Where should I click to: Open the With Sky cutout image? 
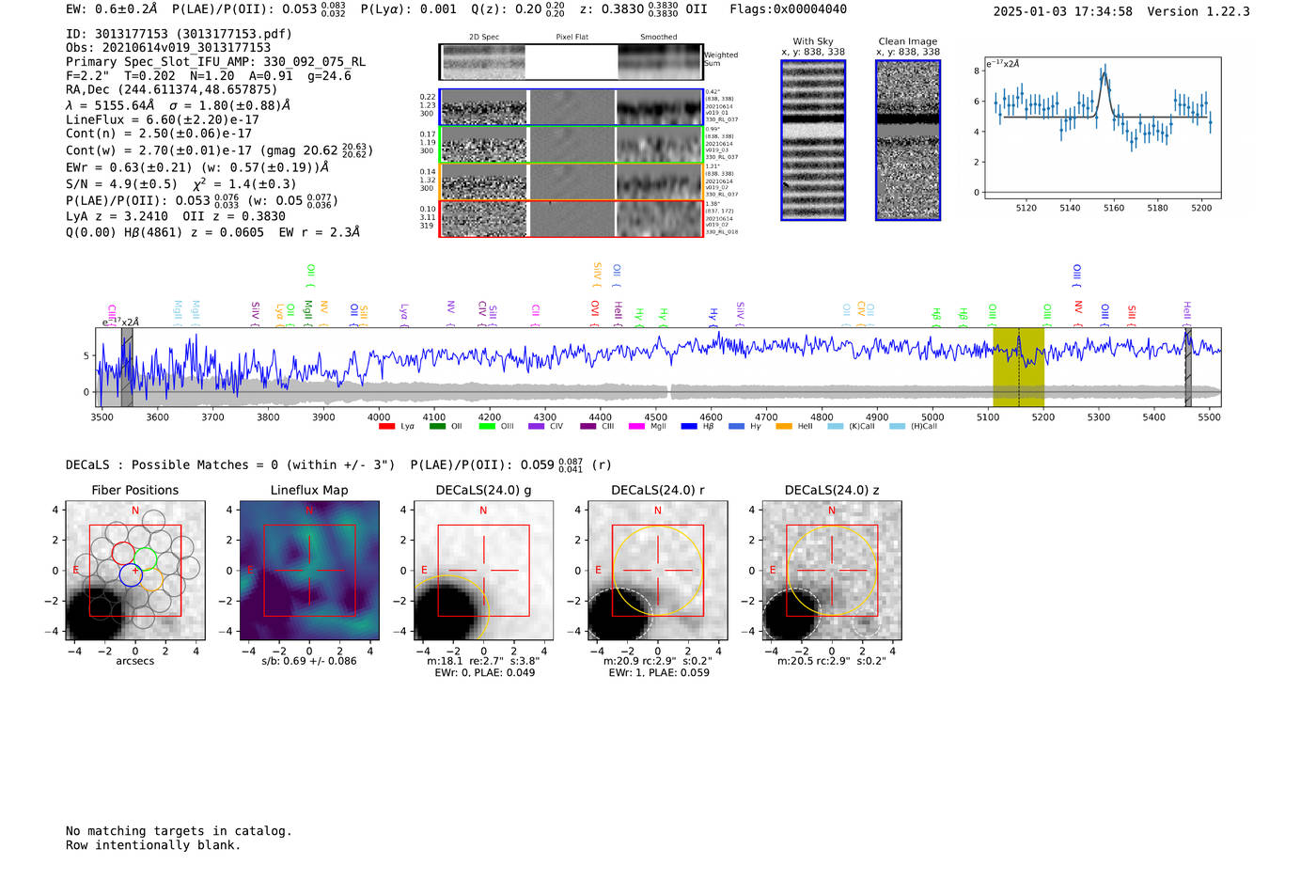813,140
